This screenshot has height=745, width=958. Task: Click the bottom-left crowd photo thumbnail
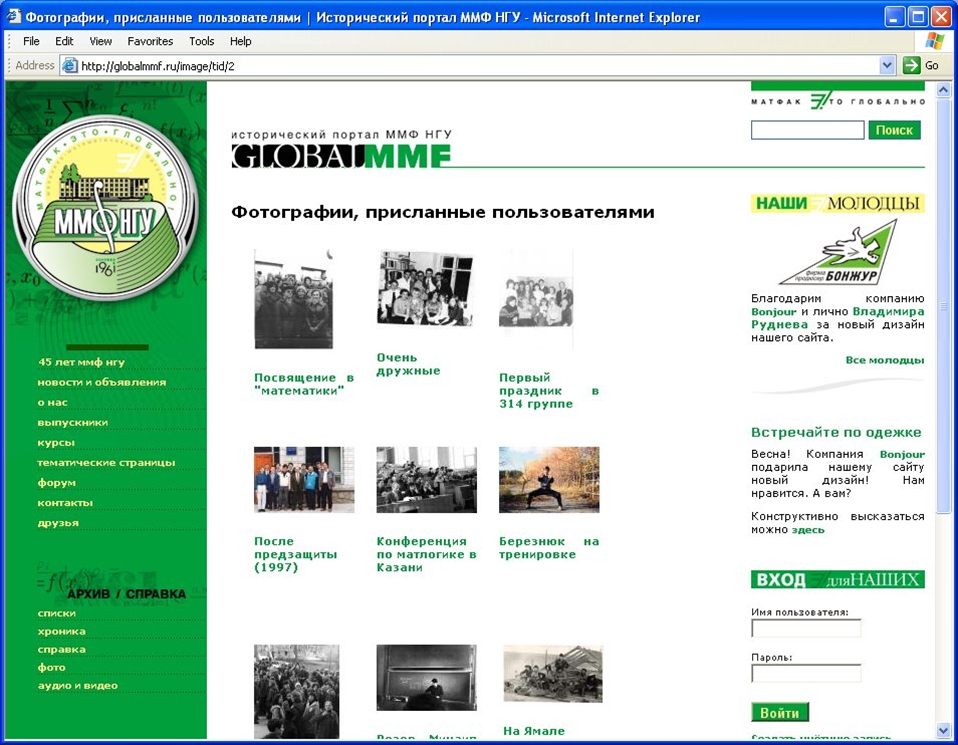[x=296, y=692]
